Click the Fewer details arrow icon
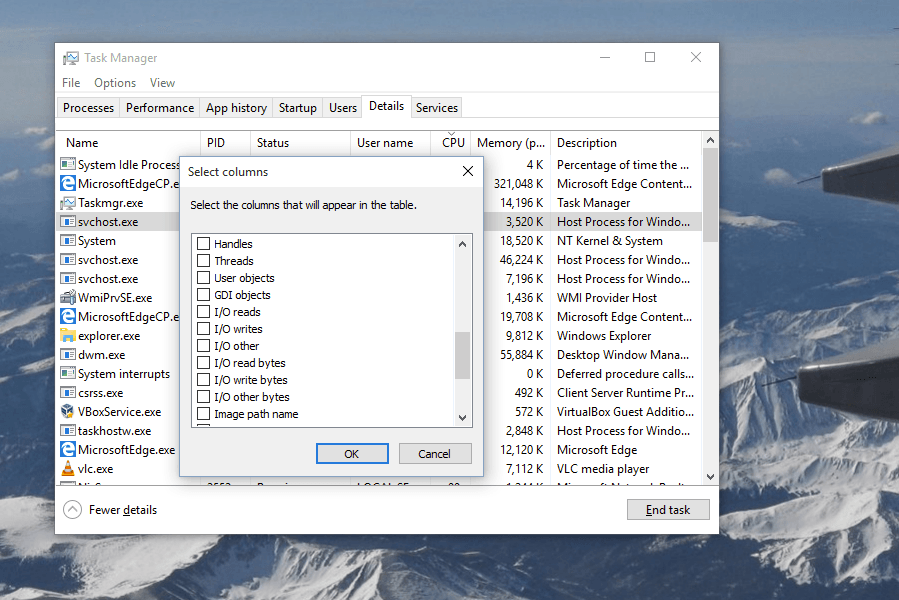The width and height of the screenshot is (899, 600). coord(72,509)
